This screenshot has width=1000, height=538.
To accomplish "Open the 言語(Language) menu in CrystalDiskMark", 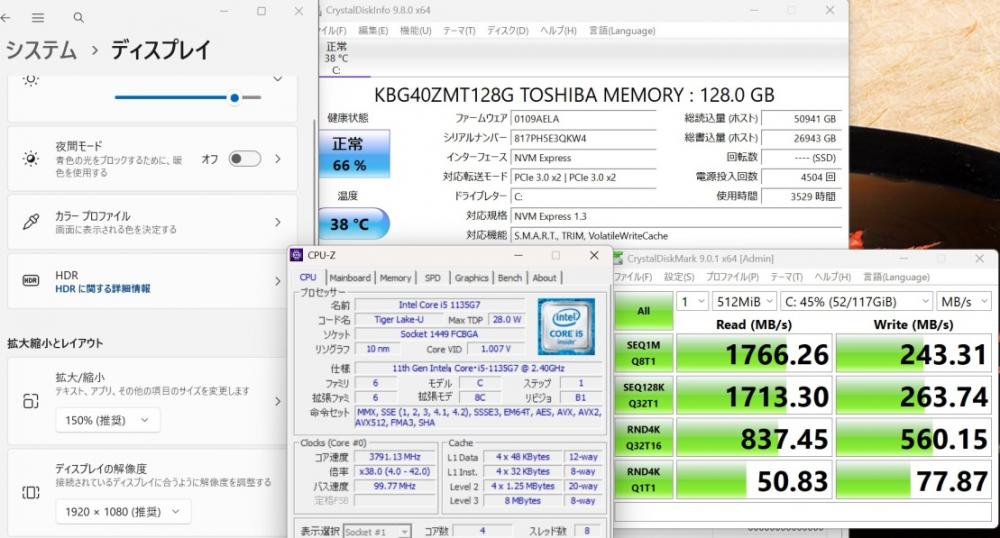I will tap(896, 277).
